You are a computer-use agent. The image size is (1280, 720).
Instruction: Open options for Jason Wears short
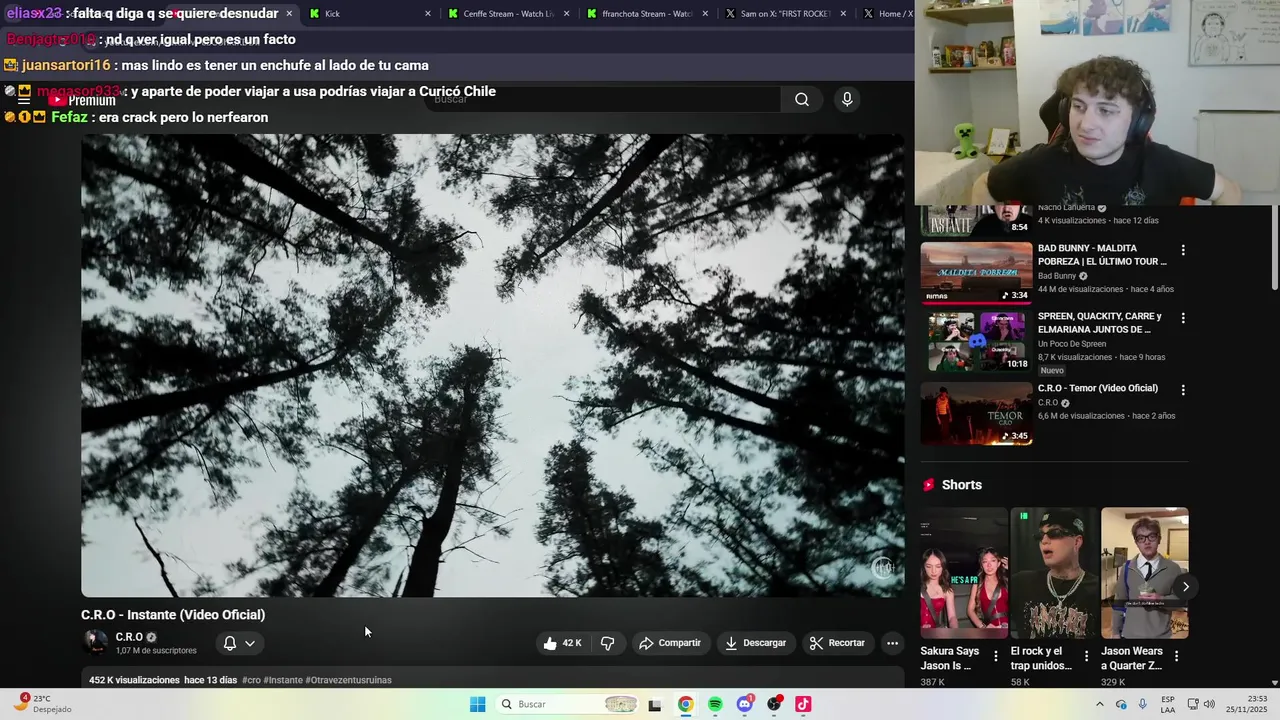pyautogui.click(x=1176, y=656)
